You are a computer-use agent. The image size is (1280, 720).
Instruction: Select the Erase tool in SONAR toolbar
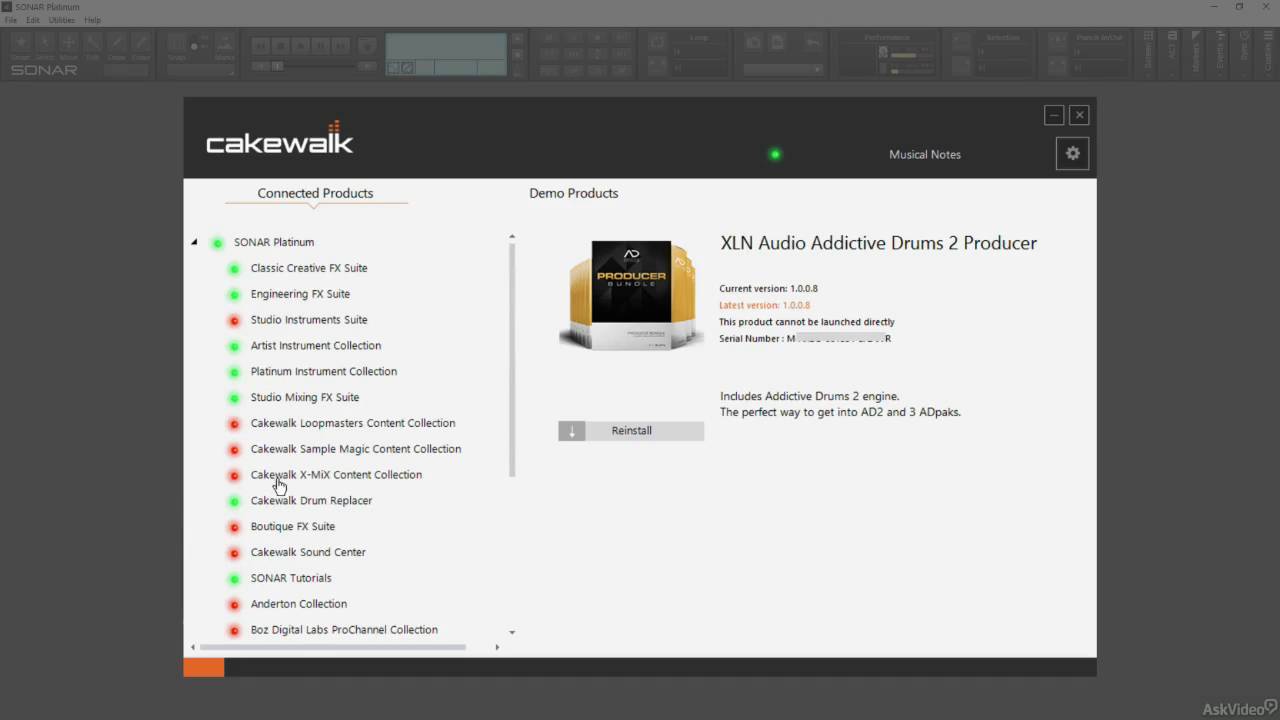pyautogui.click(x=141, y=43)
